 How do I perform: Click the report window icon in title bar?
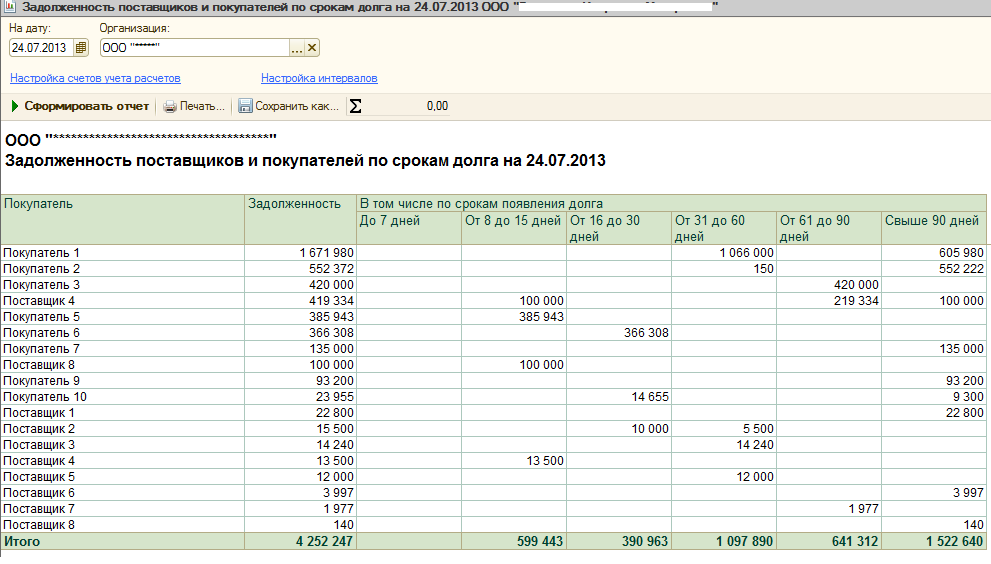(9, 7)
